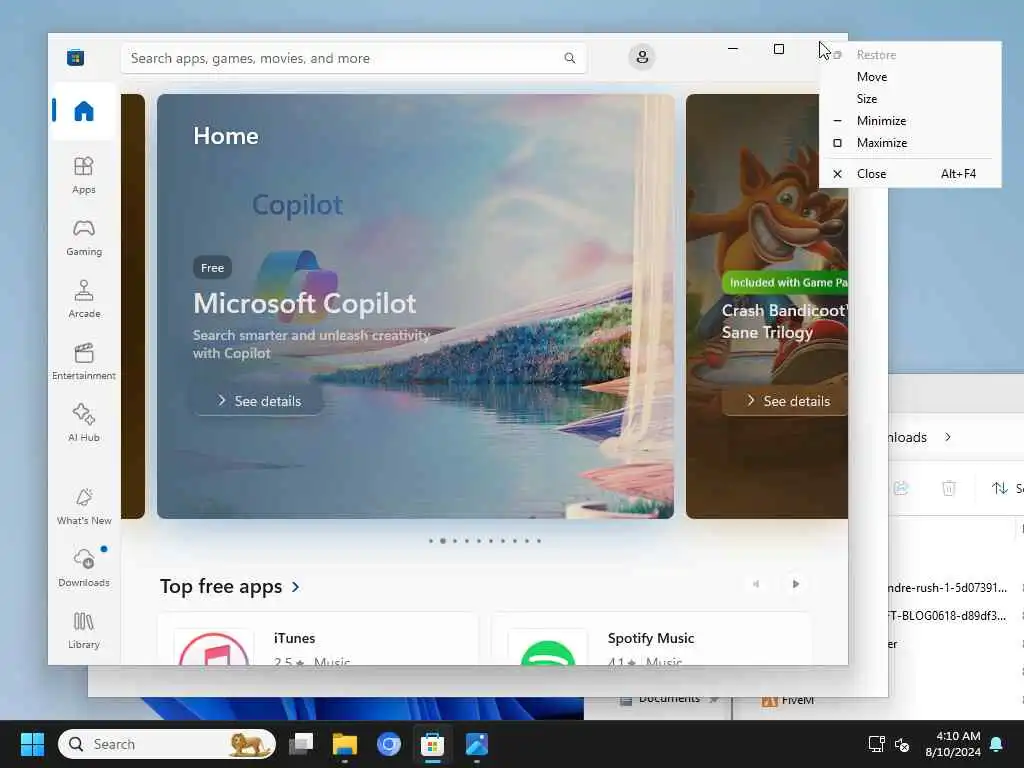Open the Home tab in Store sidebar
The width and height of the screenshot is (1024, 768).
click(84, 111)
